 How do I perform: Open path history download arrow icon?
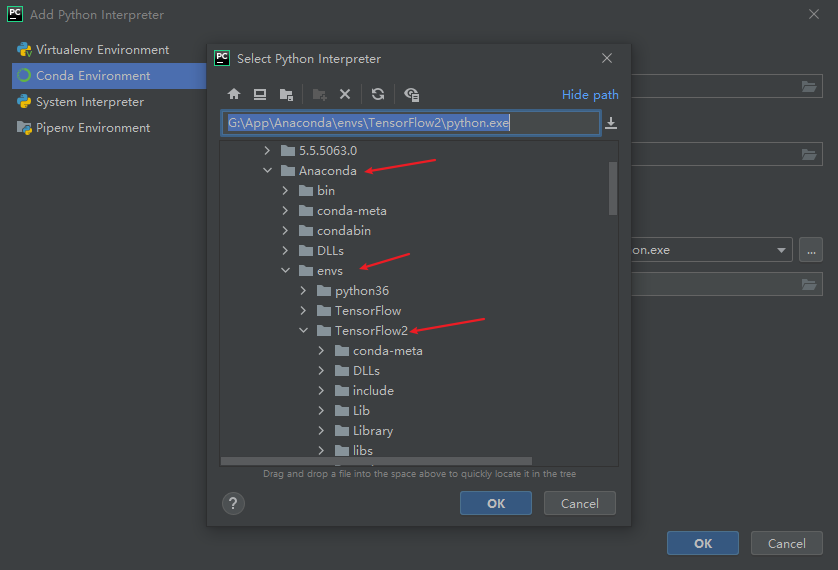pos(611,123)
